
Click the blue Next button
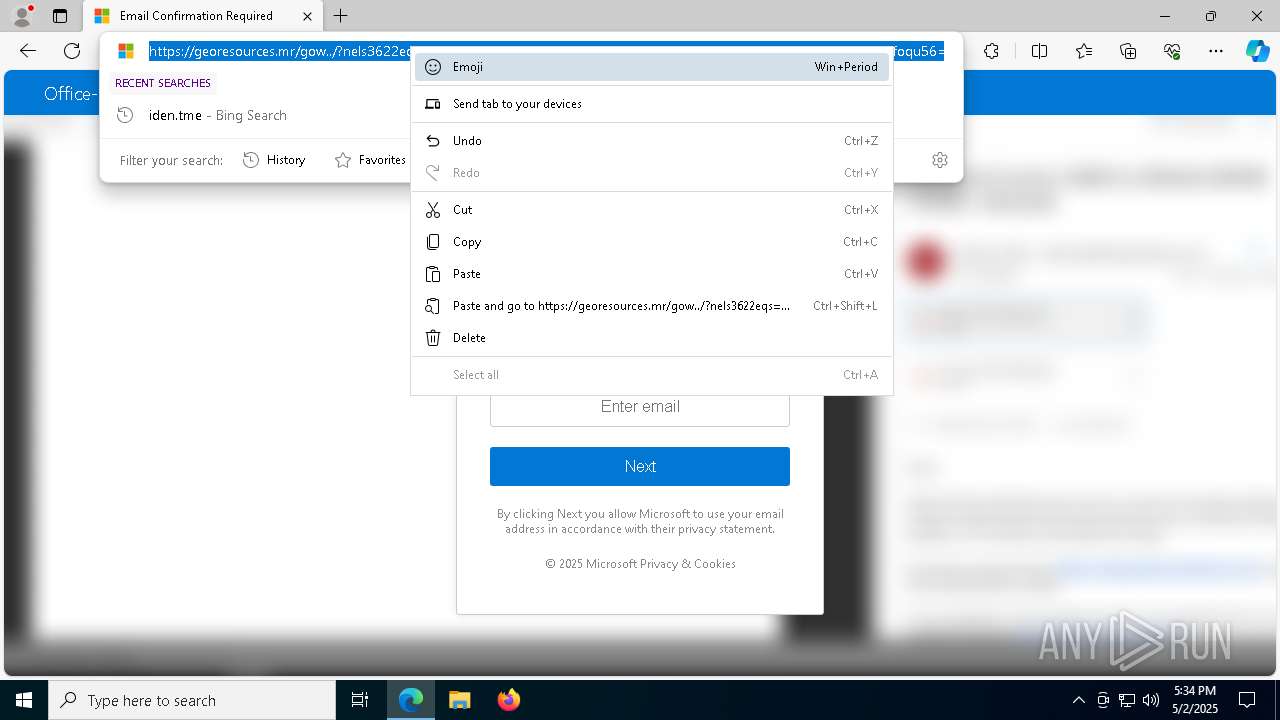click(640, 466)
